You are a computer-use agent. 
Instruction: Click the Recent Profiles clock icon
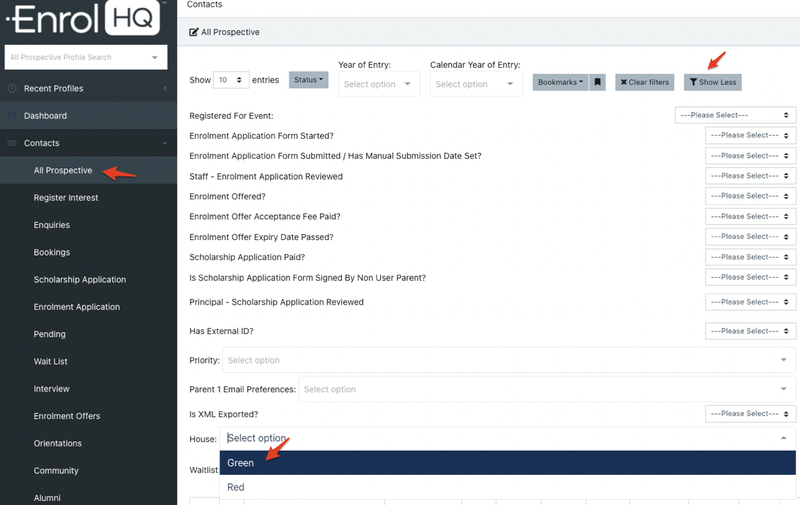pos(12,89)
